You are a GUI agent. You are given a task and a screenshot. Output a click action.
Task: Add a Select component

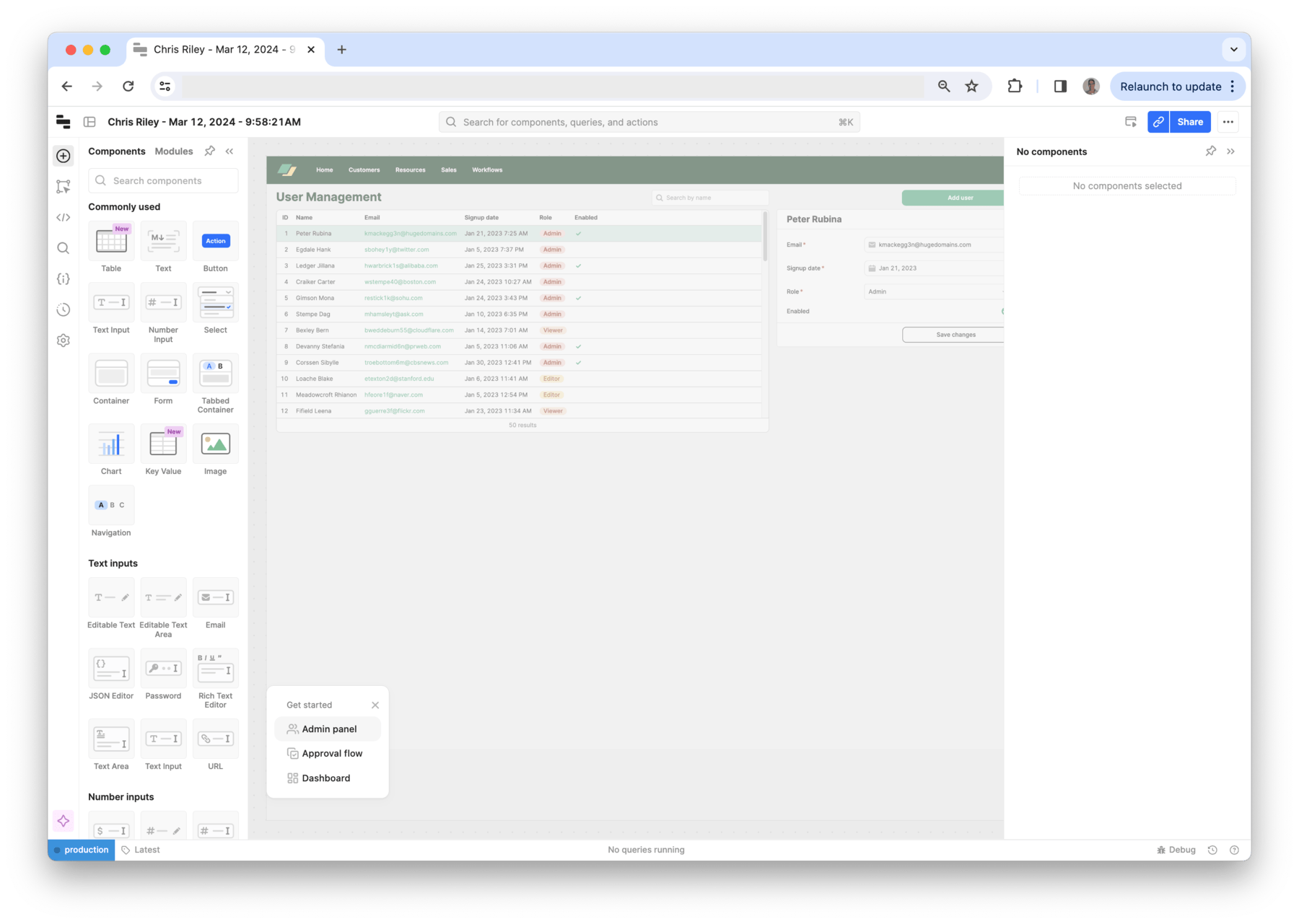(215, 309)
